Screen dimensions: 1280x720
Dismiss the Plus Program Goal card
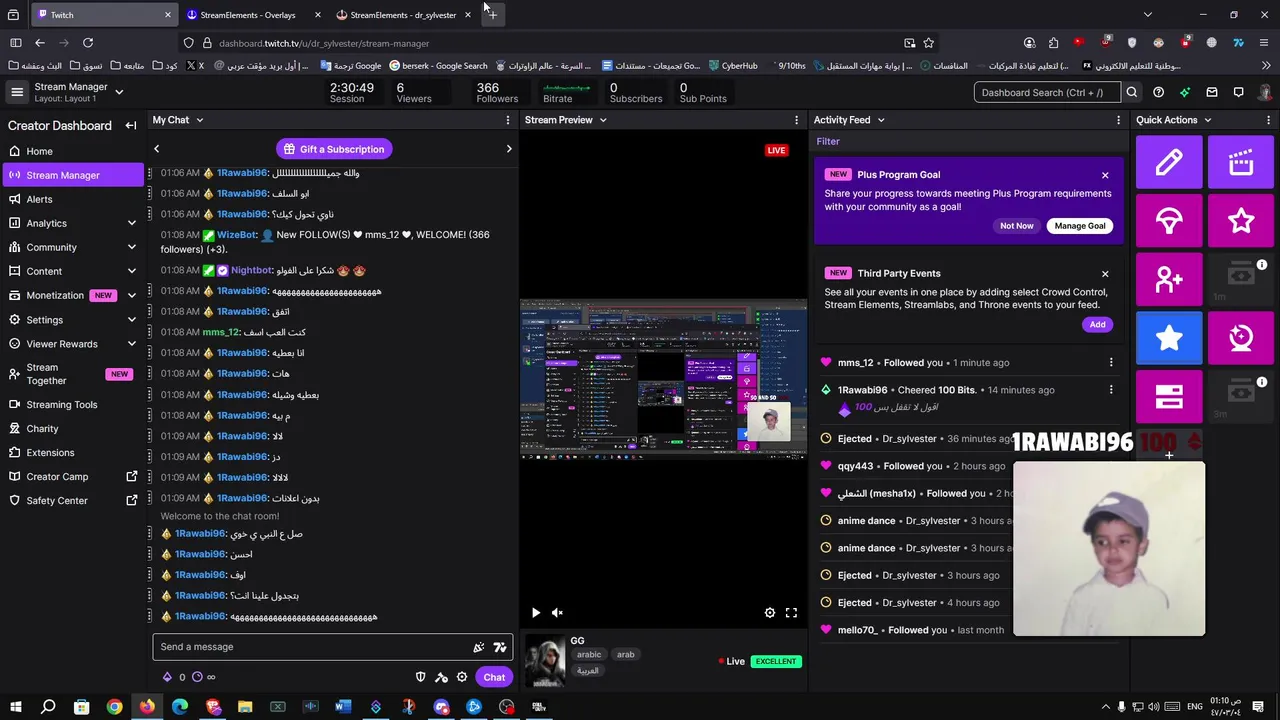pos(1105,175)
